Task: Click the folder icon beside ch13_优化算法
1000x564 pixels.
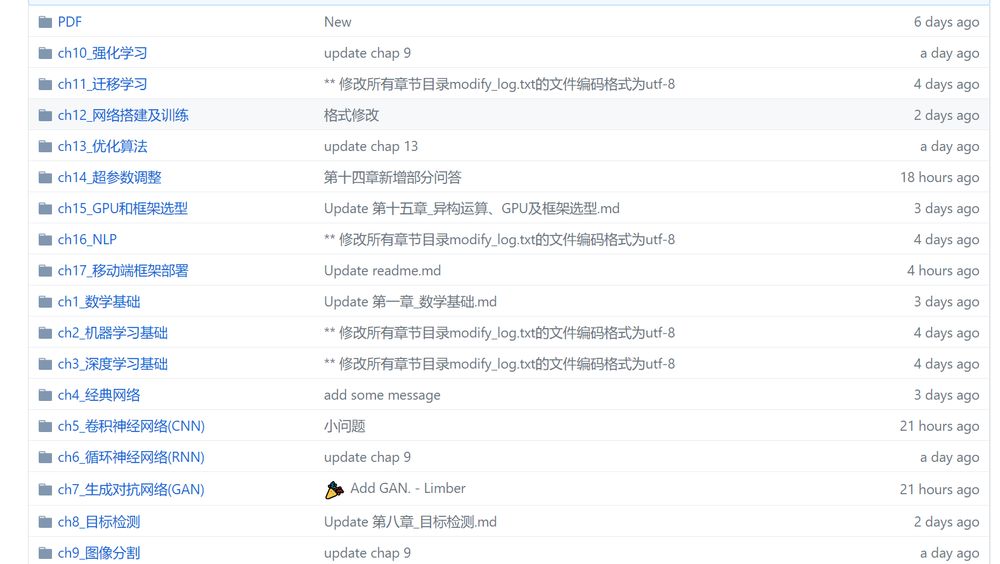Action: coord(45,147)
